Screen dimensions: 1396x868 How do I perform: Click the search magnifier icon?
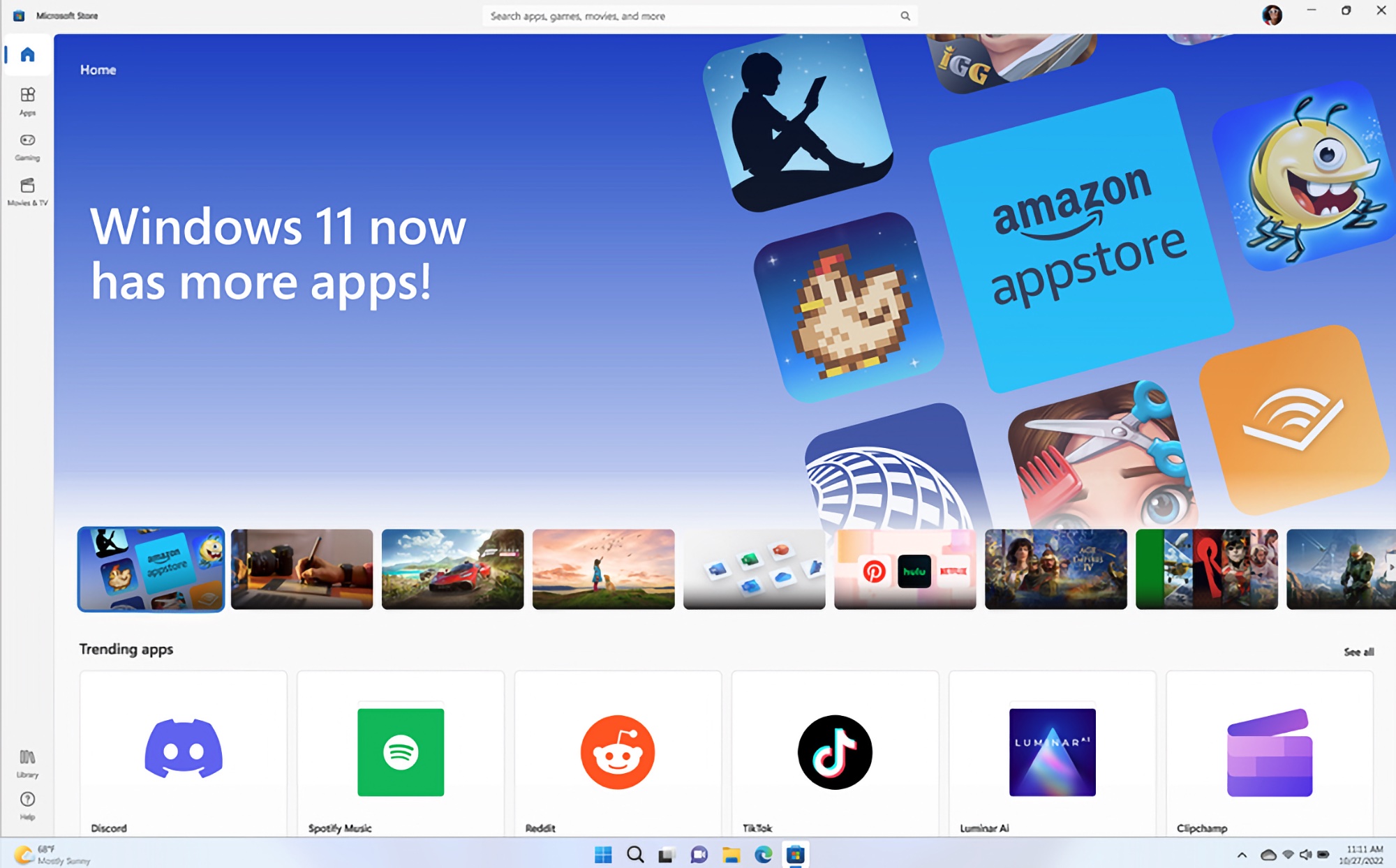(x=905, y=16)
